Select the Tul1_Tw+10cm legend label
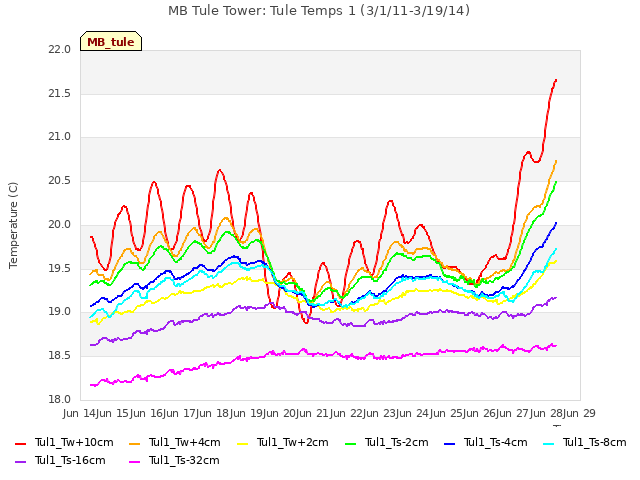 [74, 442]
